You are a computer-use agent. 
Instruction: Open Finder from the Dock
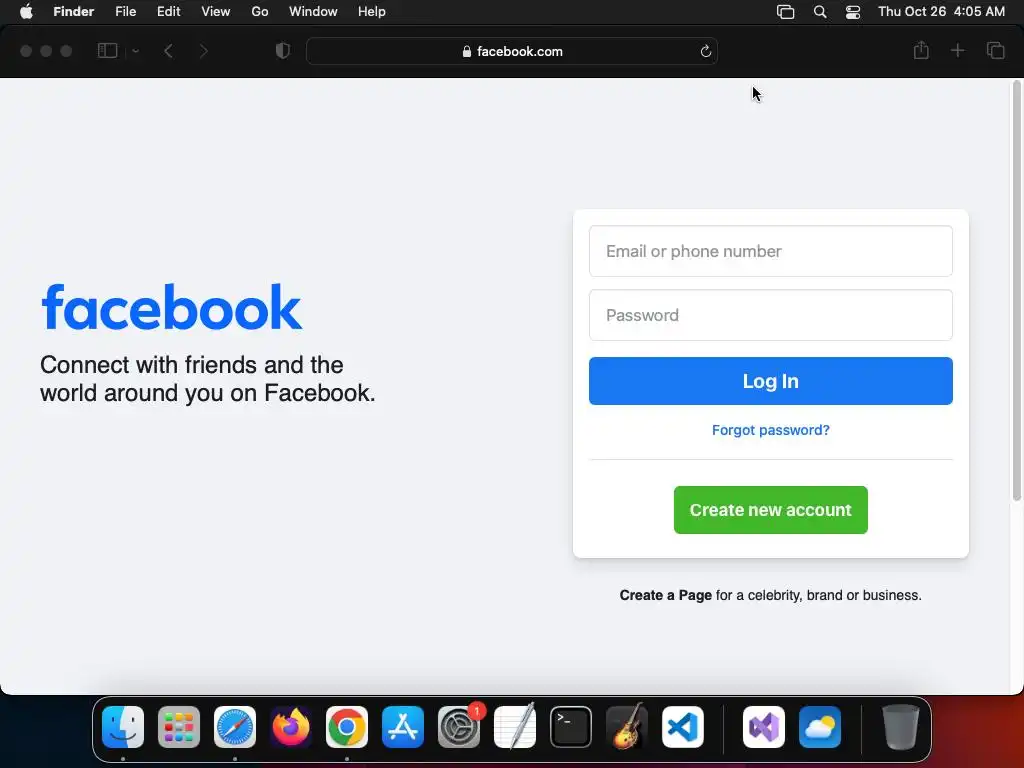coord(123,727)
